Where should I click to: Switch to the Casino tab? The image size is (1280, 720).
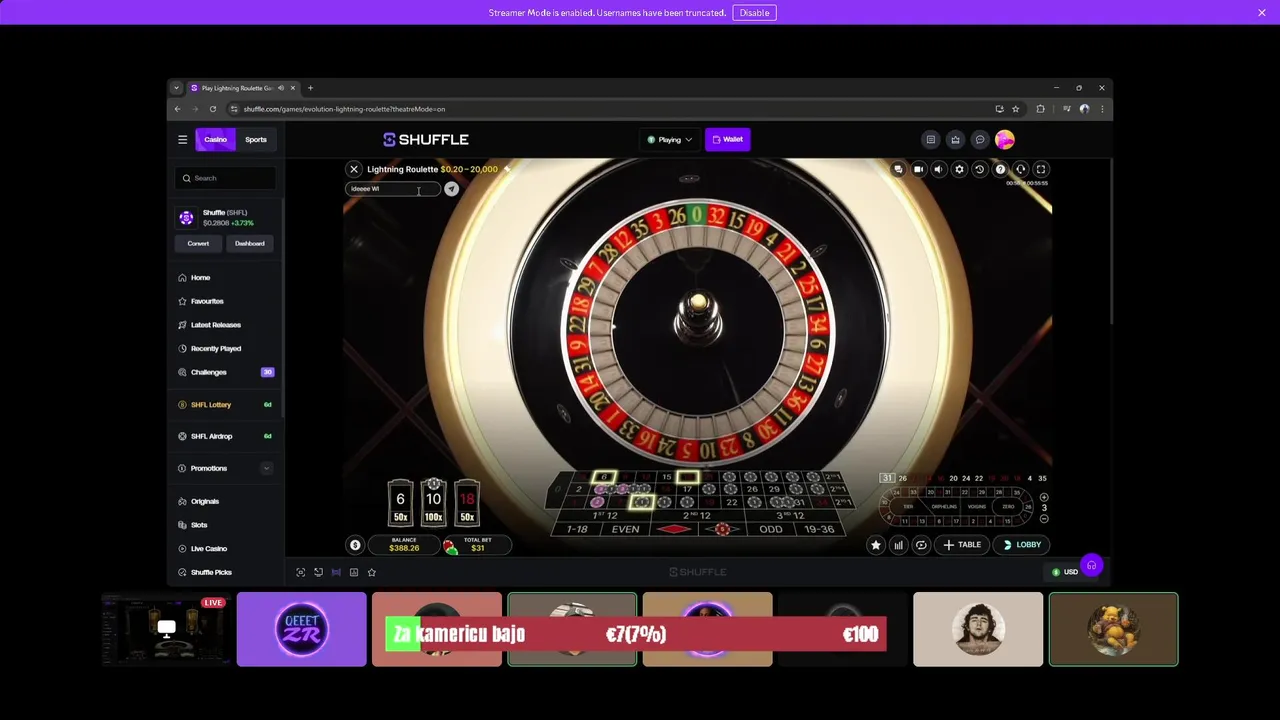[x=216, y=139]
